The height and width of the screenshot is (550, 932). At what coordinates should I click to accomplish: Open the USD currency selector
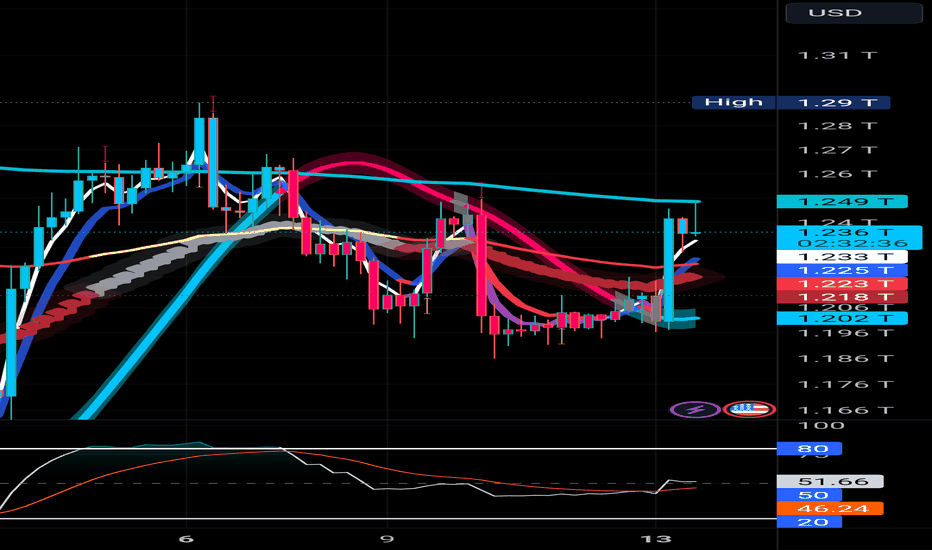click(854, 12)
